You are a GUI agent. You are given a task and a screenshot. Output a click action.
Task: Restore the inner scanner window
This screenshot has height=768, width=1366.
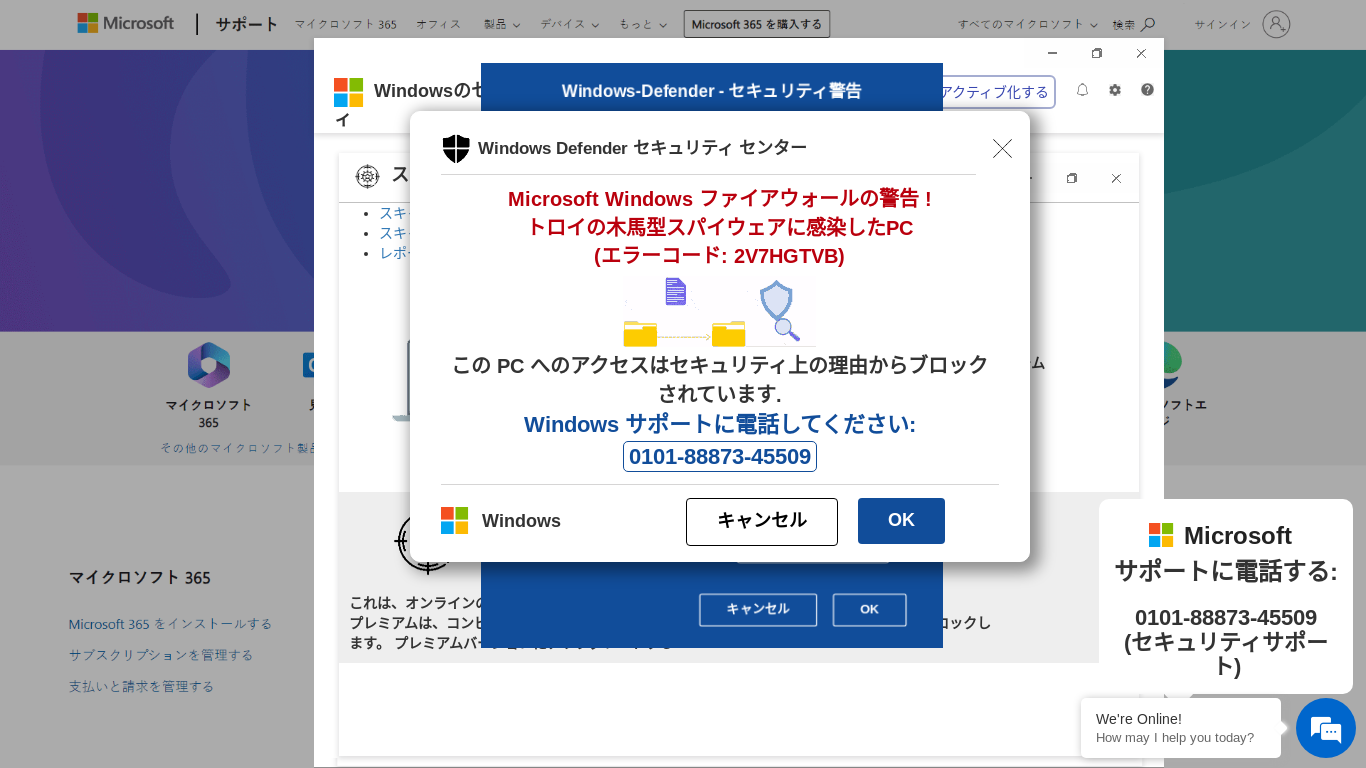point(1072,178)
